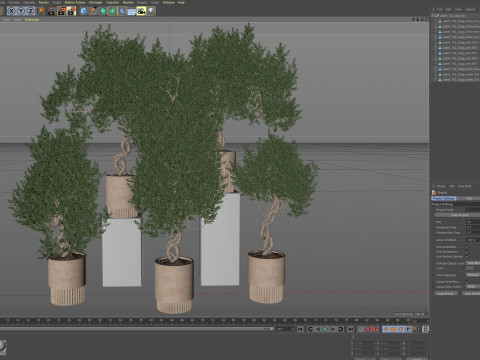Open the timeline layout icon
480x360 pixels.
[425, 329]
